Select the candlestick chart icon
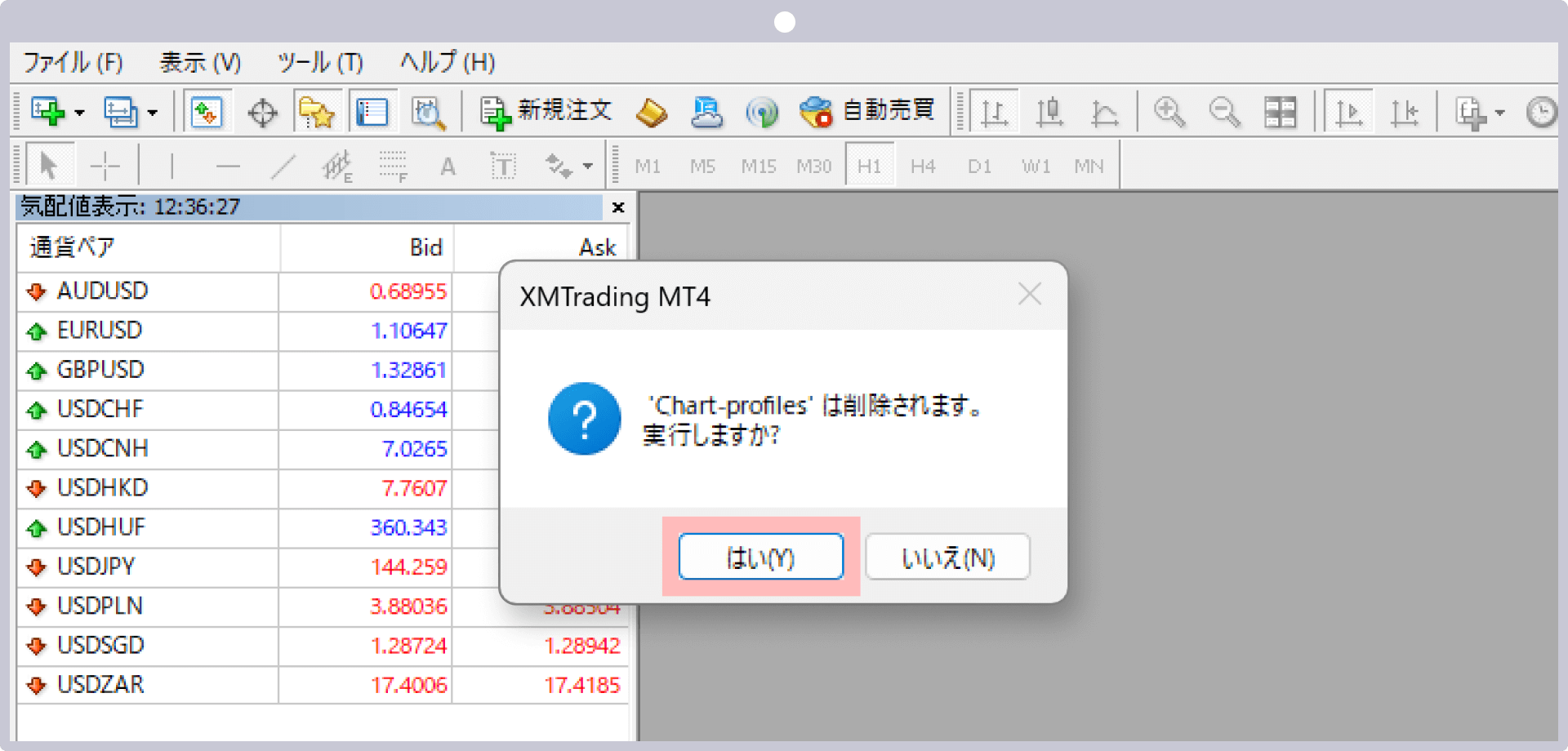Image resolution: width=1568 pixels, height=751 pixels. [x=1049, y=112]
